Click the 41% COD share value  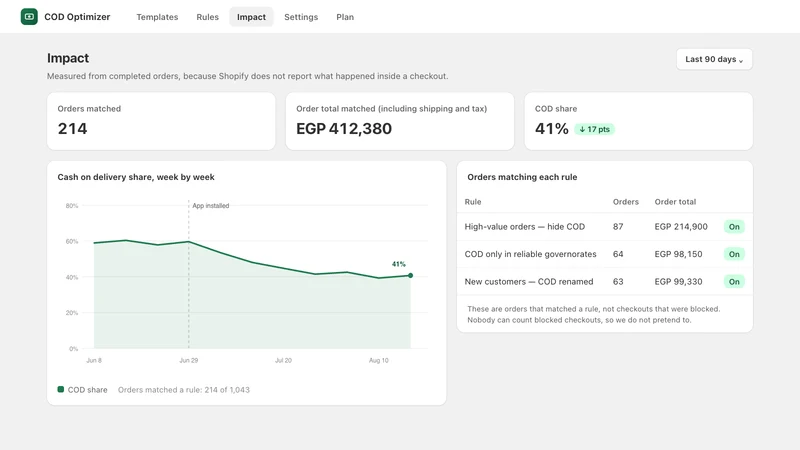[552, 129]
